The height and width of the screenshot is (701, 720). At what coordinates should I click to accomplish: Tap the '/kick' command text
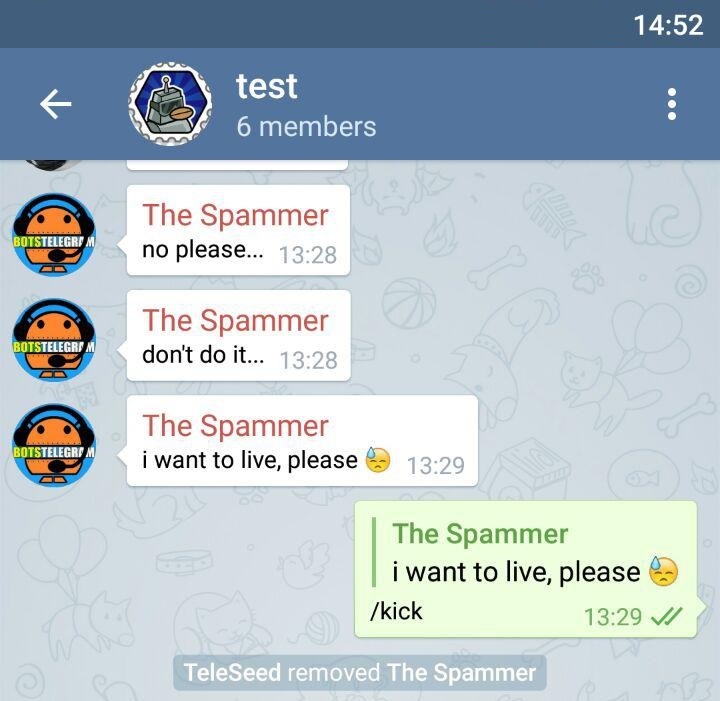[396, 611]
